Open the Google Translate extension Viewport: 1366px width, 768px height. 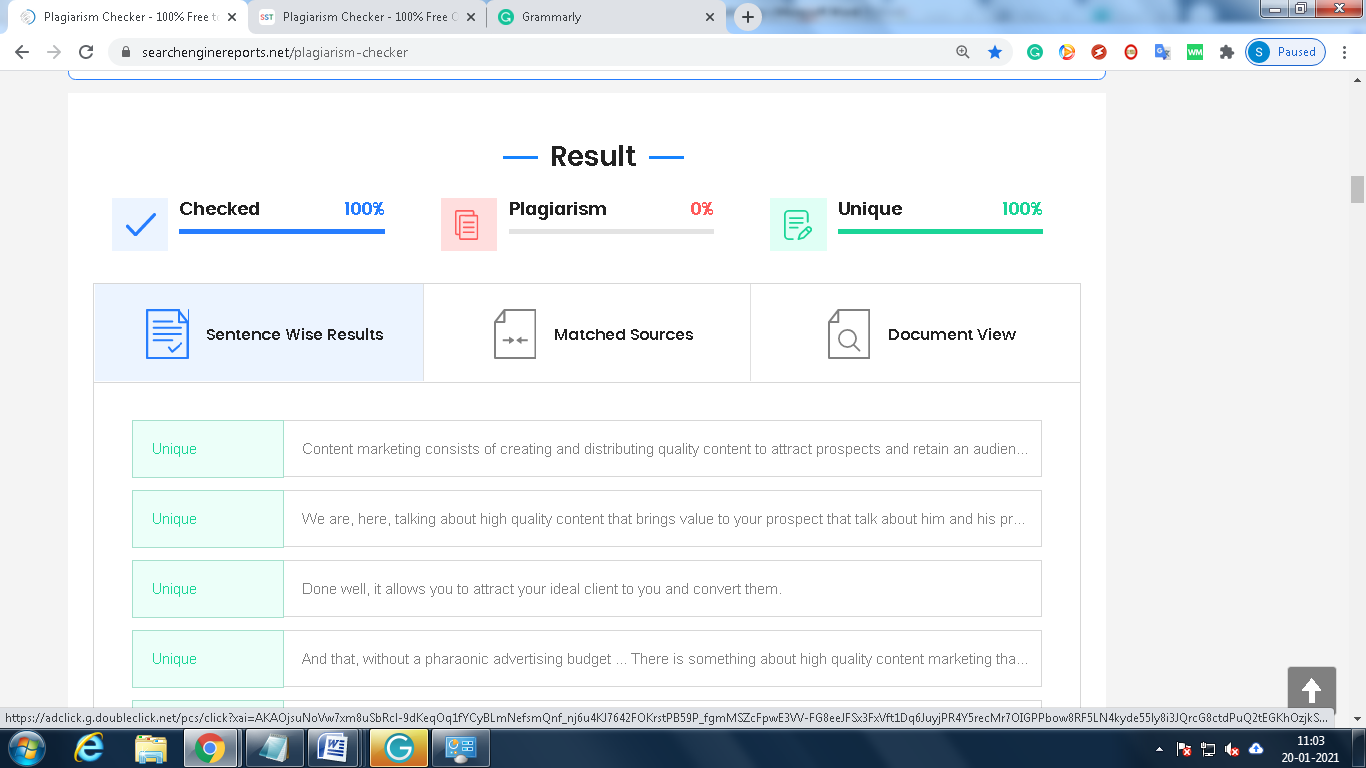click(x=1162, y=52)
